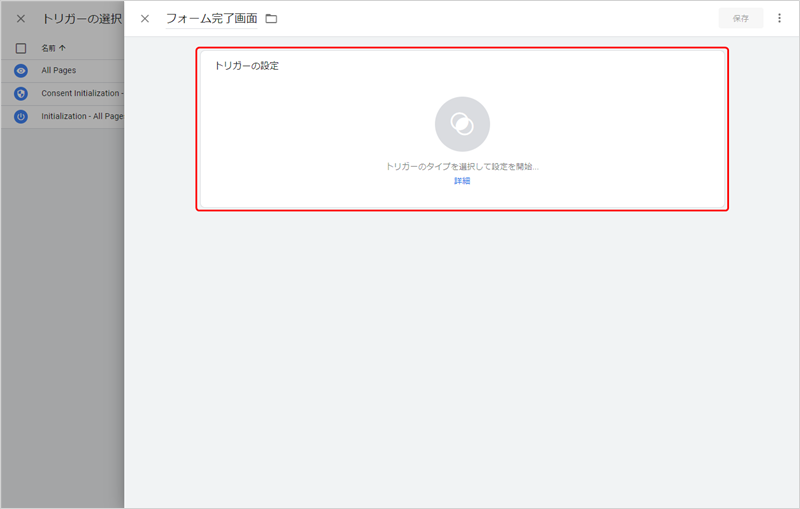Edit the trigger name フォーム完了画面
This screenshot has height=509, width=800.
click(211, 19)
